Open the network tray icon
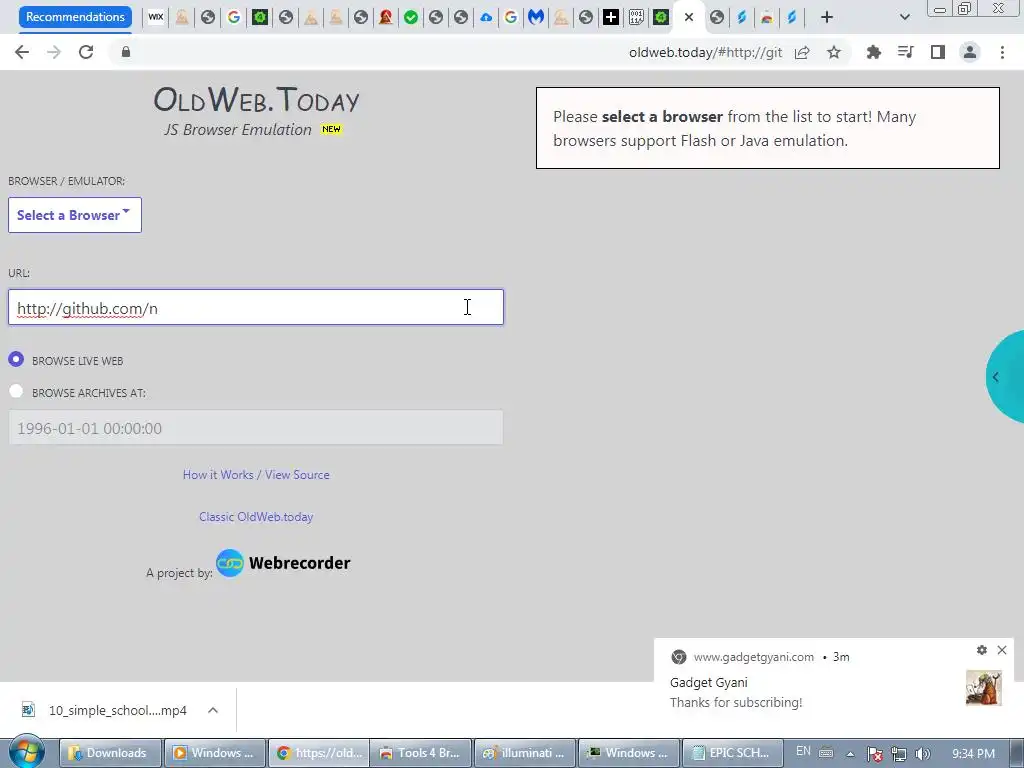The height and width of the screenshot is (768, 1024). (x=899, y=754)
